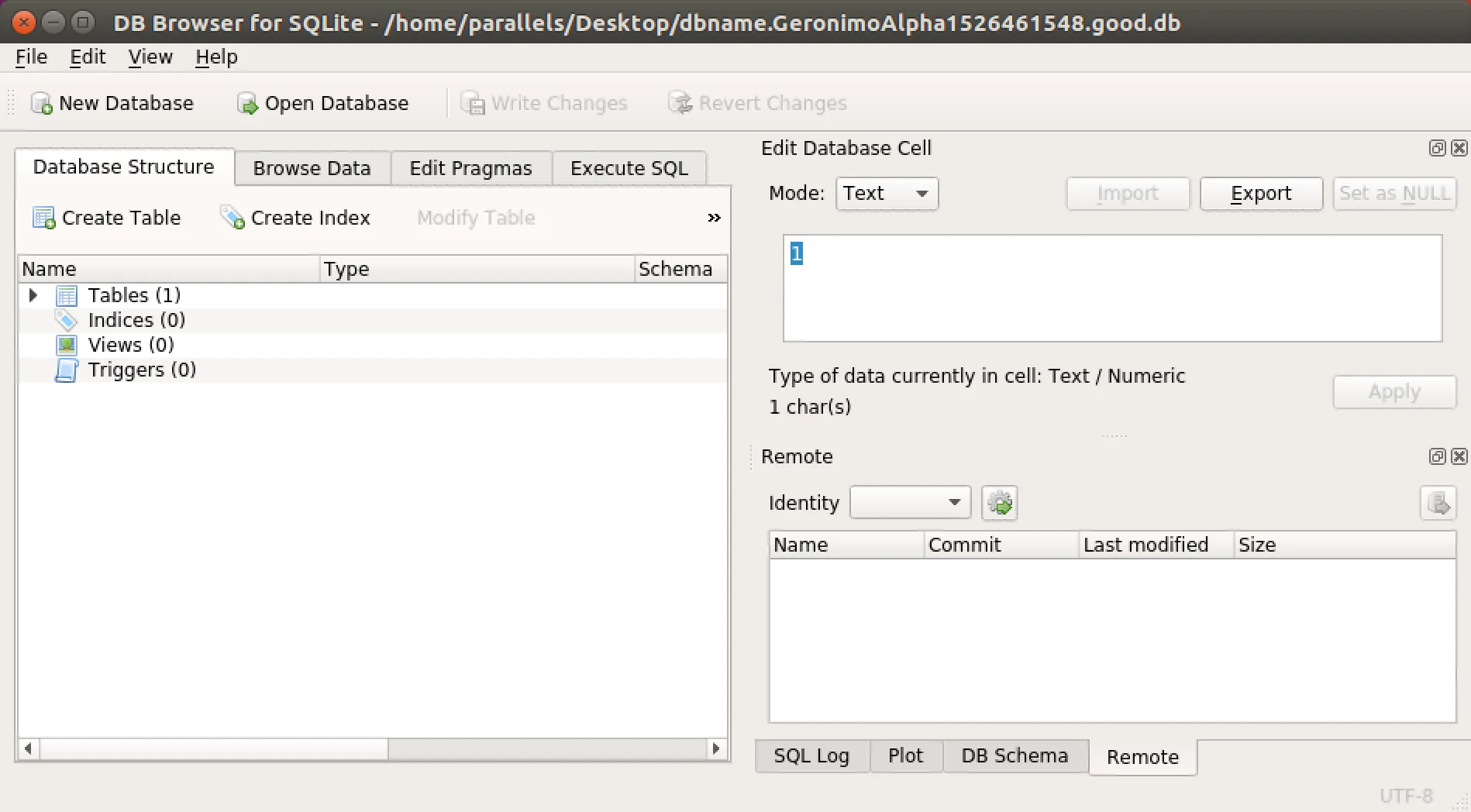Click the horizontal scrollbar right arrow

click(x=716, y=748)
